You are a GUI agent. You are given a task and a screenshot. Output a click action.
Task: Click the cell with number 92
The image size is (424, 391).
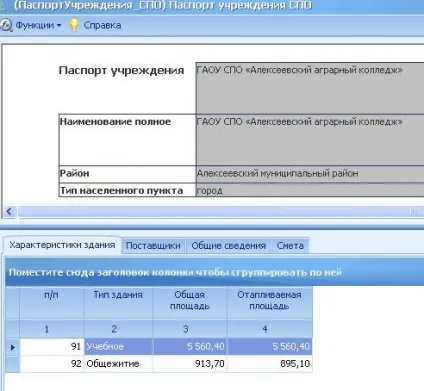coord(52,364)
